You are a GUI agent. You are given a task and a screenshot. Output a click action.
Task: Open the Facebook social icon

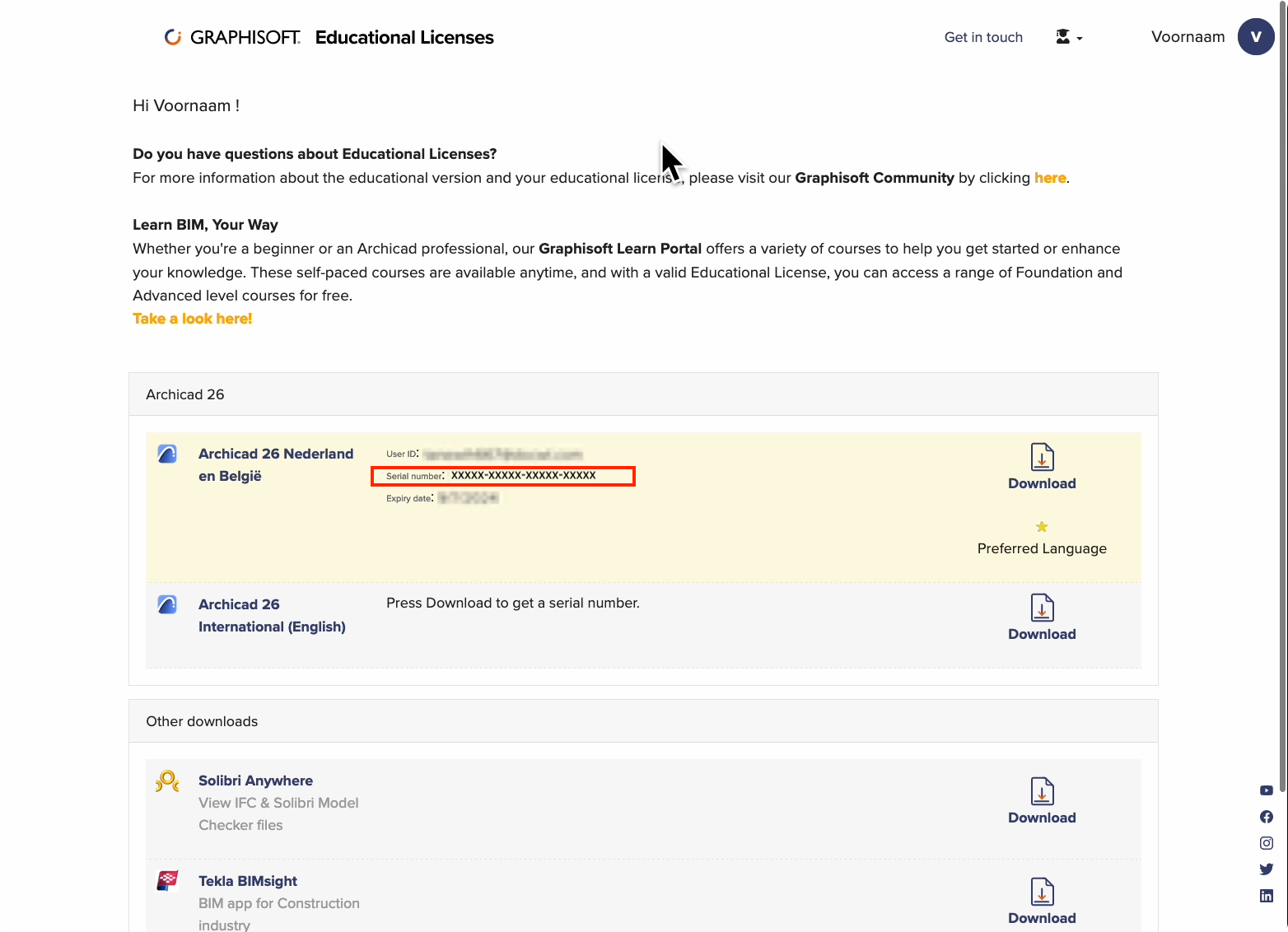[x=1267, y=817]
